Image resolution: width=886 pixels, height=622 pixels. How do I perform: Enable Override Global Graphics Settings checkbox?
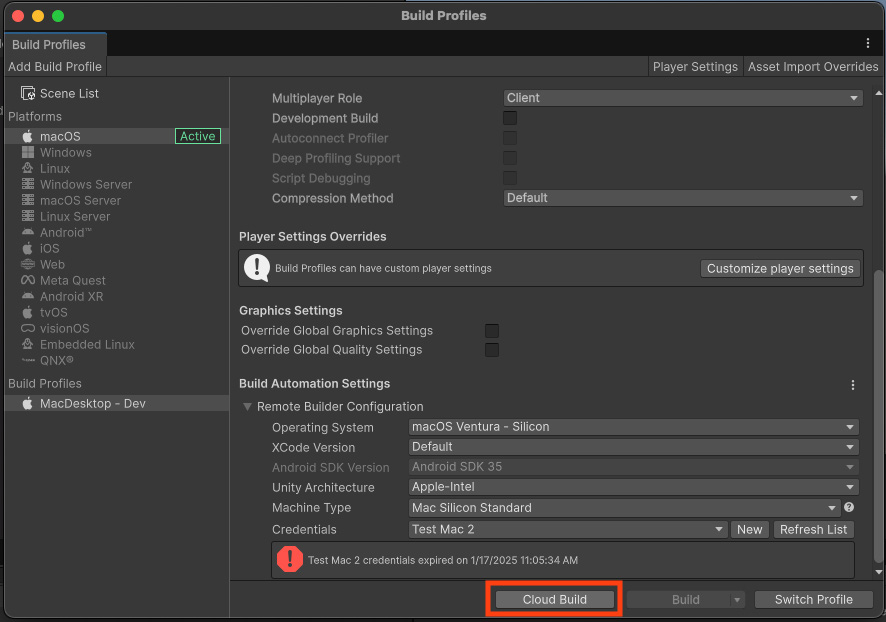pos(492,330)
